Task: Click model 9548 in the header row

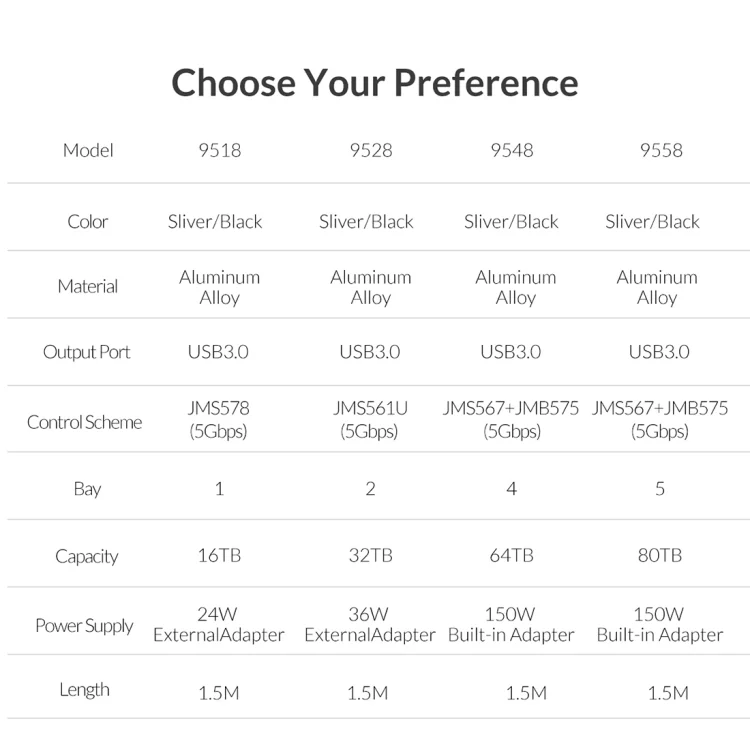Action: point(511,150)
